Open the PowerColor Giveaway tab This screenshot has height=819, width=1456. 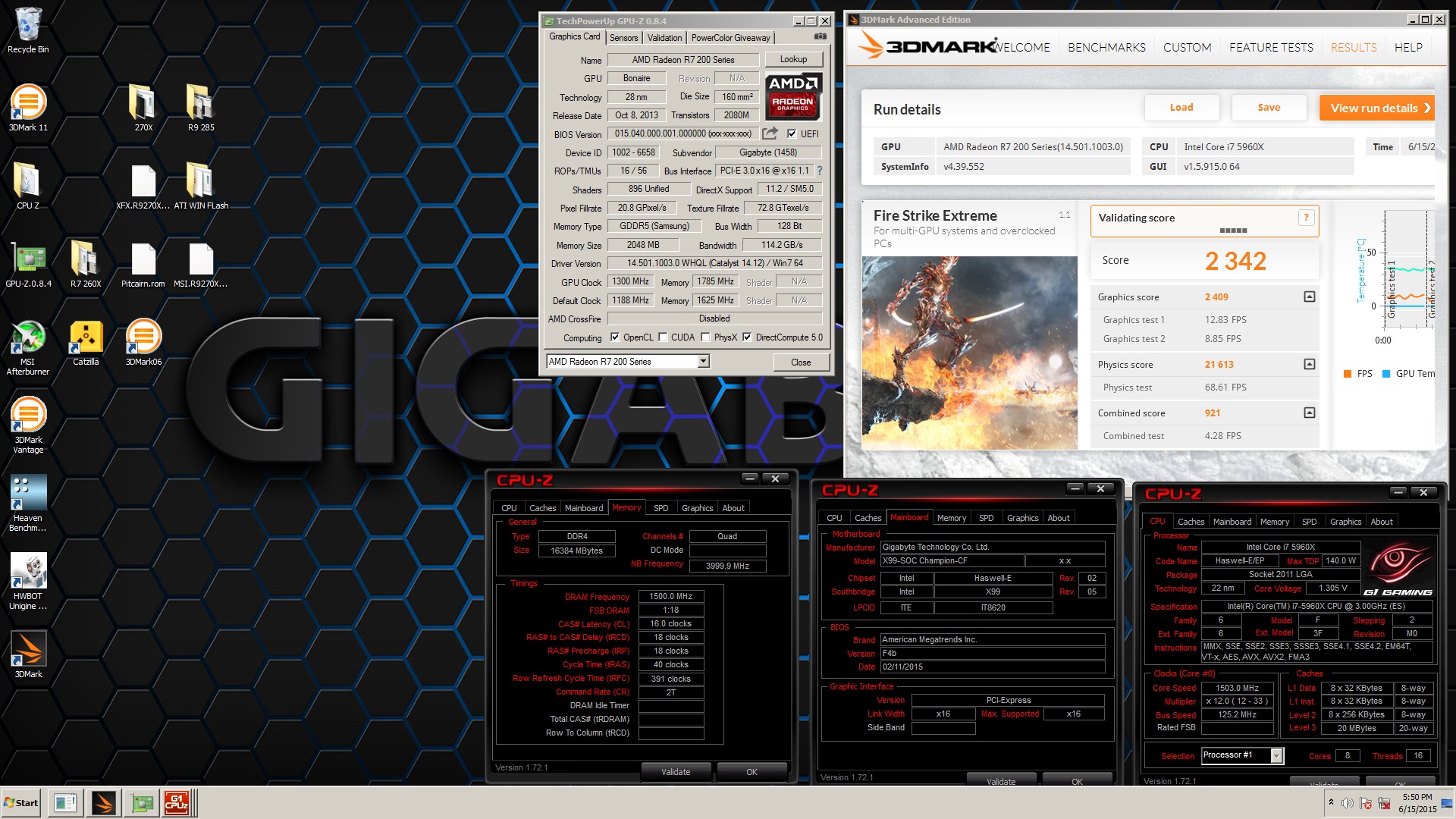coord(730,37)
